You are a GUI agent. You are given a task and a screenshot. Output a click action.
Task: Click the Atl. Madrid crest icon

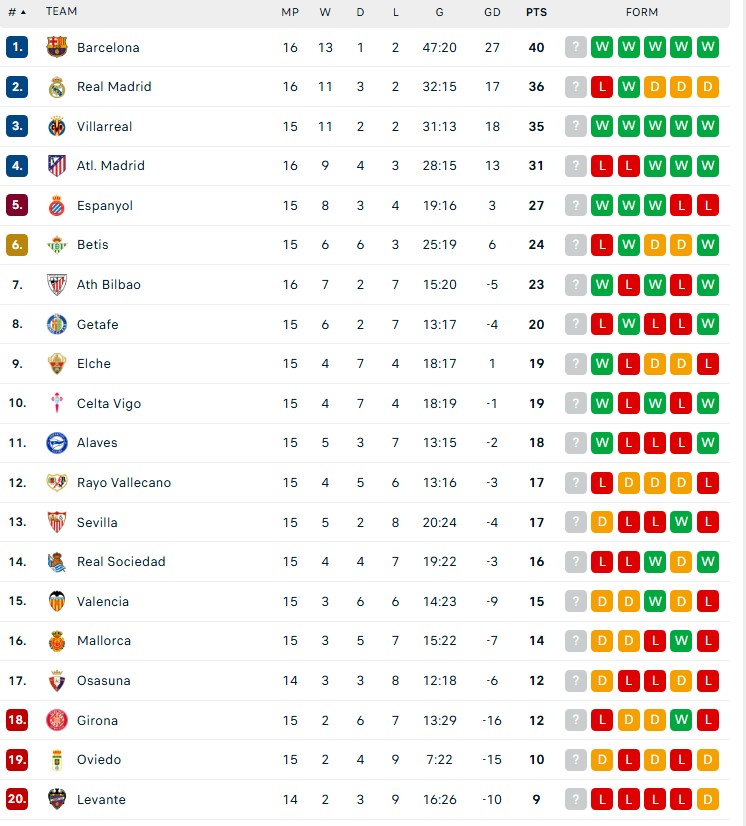(x=59, y=166)
